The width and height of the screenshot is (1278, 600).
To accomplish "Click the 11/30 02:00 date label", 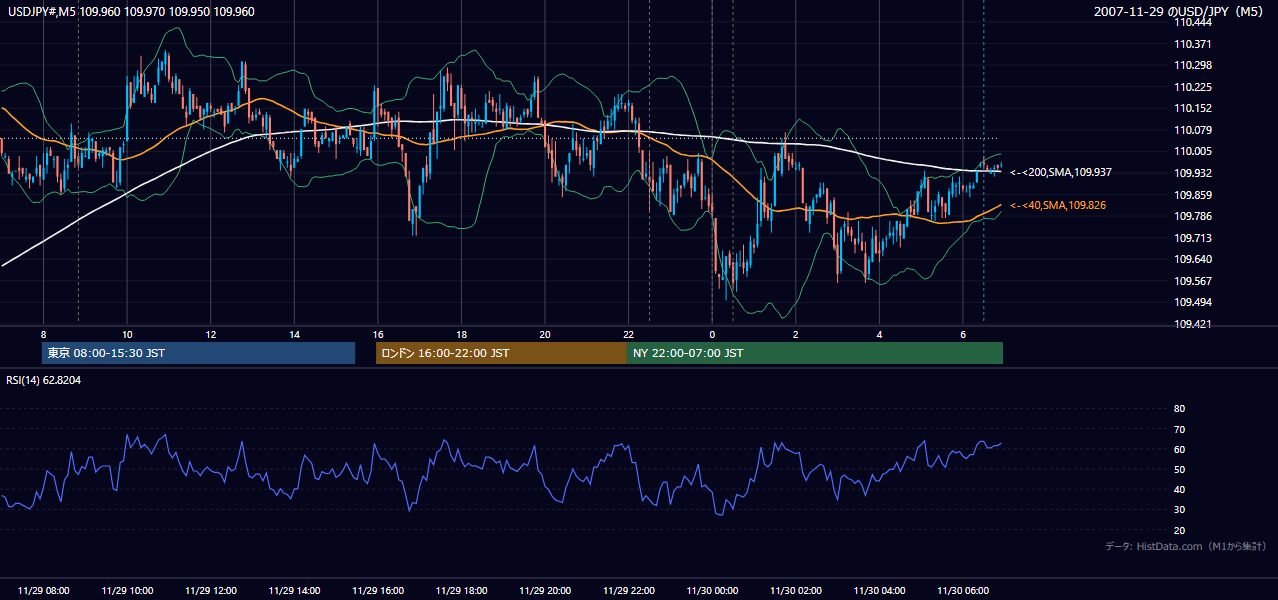I will point(795,591).
